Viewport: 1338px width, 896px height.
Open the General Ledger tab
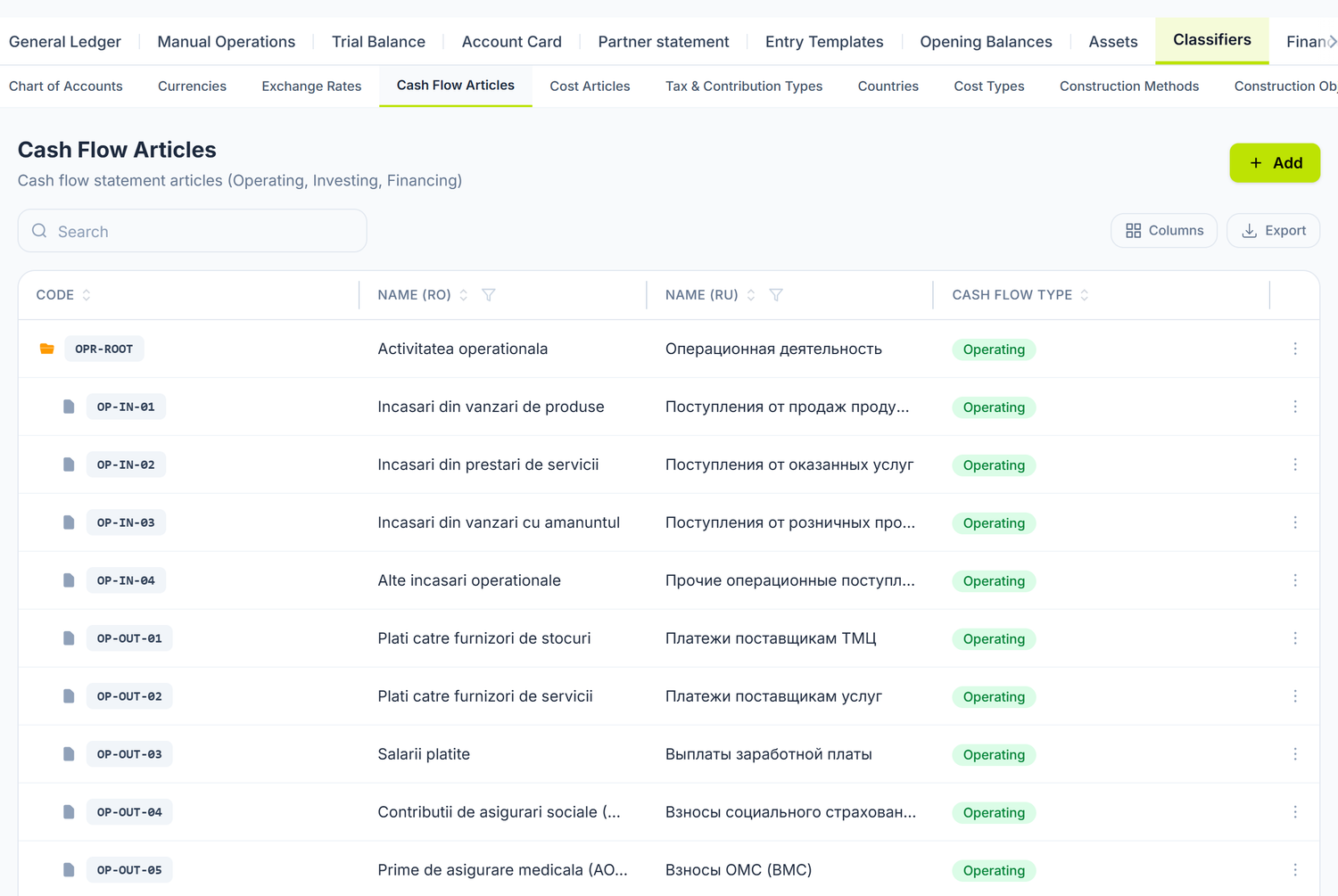[65, 42]
